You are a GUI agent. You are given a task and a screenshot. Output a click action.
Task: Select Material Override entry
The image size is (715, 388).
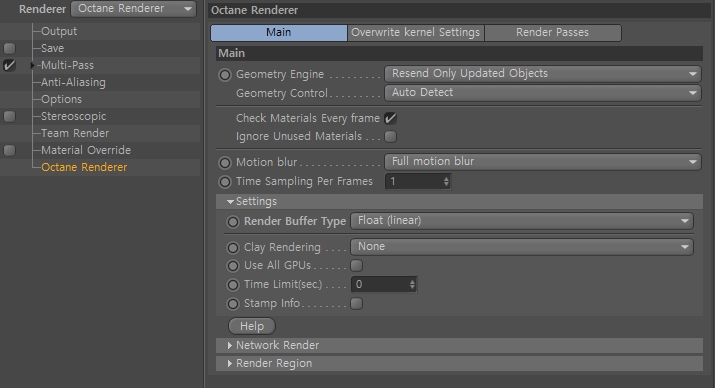86,150
